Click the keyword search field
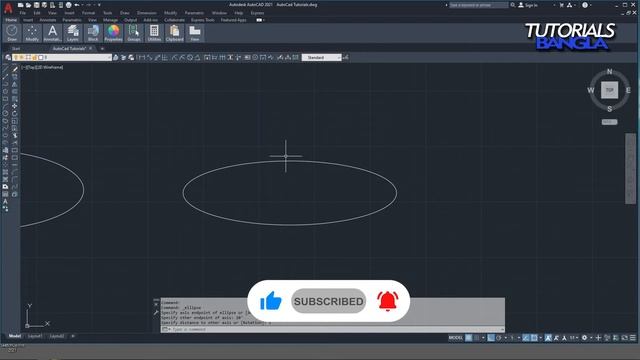Viewport: 640px width, 360px height. point(478,5)
